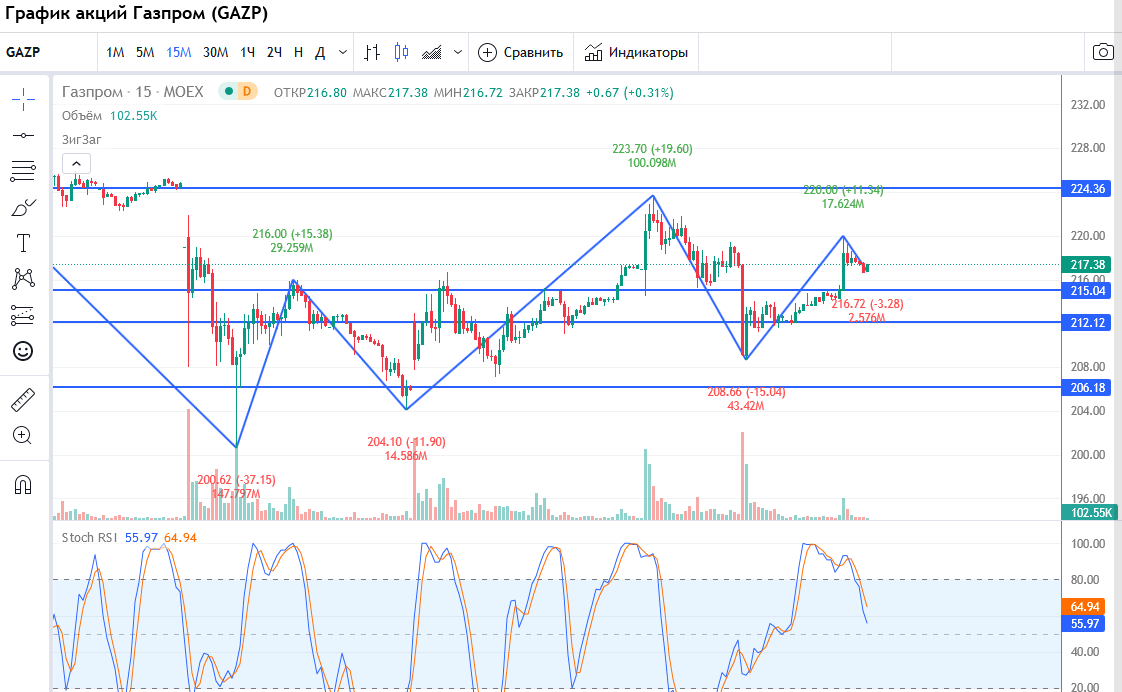Image resolution: width=1122 pixels, height=692 pixels.
Task: Click the orange Stoch RSI value 64.94 axis label
Action: point(1085,607)
